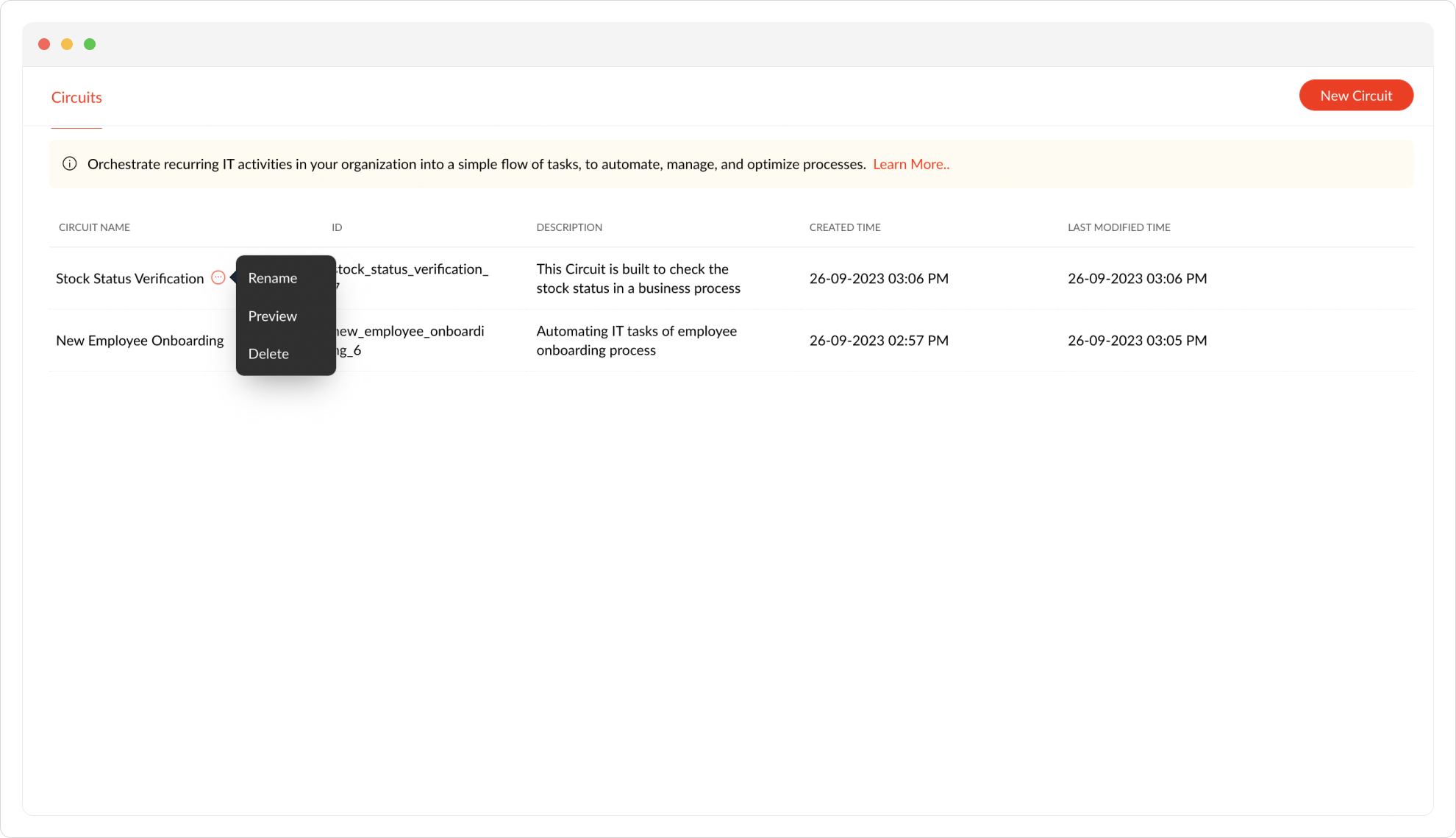Choose Preview in the context menu
This screenshot has width=1456, height=838.
[x=272, y=316]
